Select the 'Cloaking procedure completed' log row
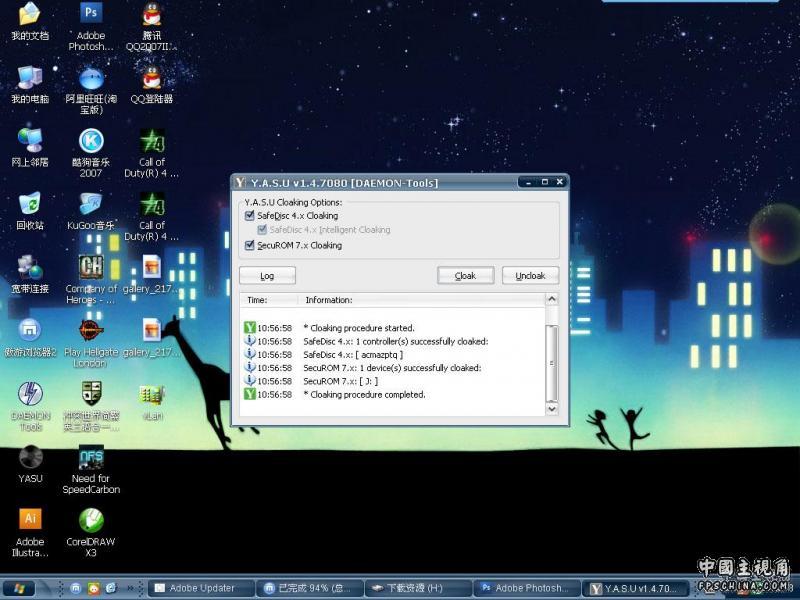The width and height of the screenshot is (800, 600). coord(393,394)
